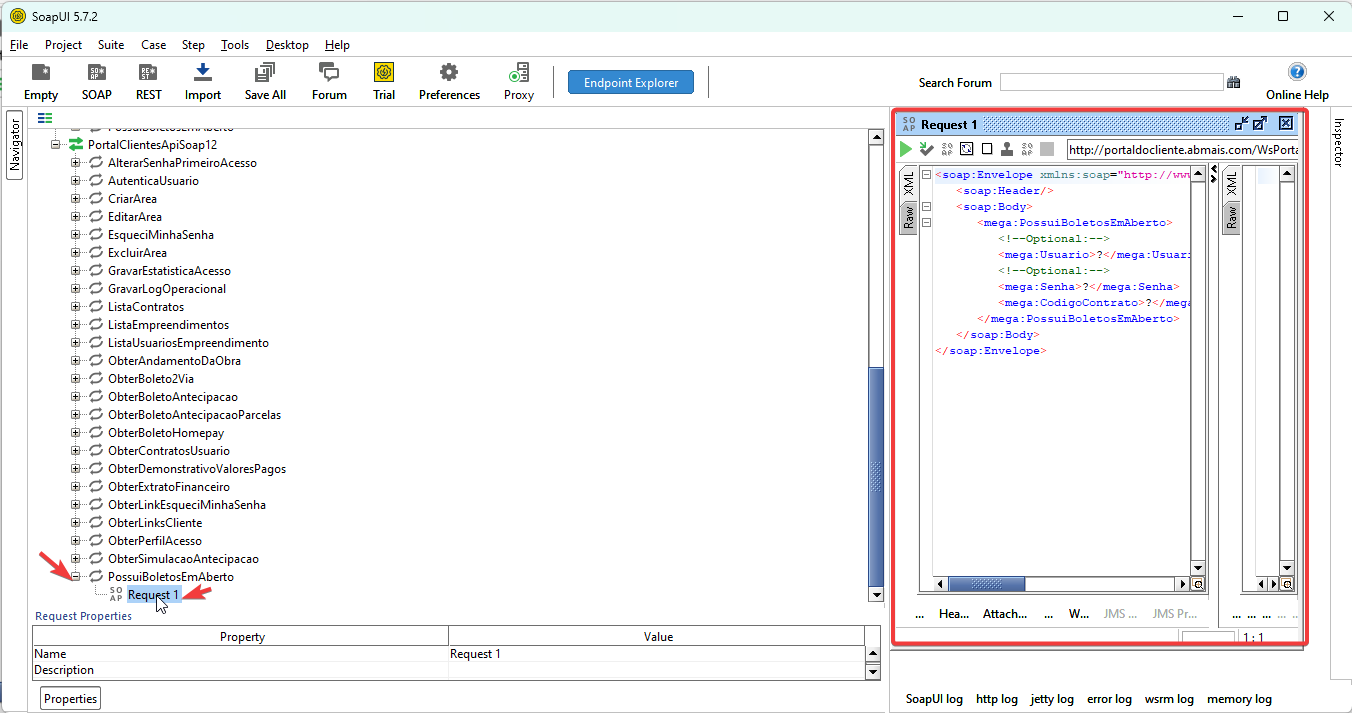Open Proxy settings toolbar icon
The height and width of the screenshot is (713, 1352).
click(x=519, y=73)
